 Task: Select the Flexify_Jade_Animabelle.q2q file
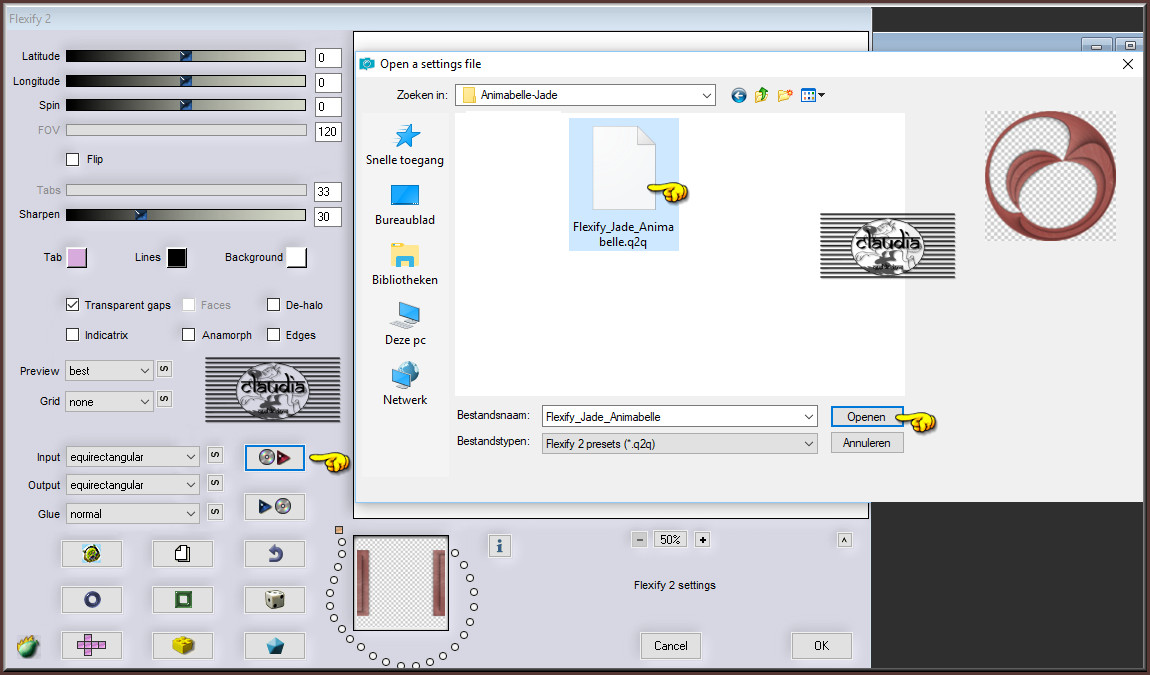[x=623, y=185]
